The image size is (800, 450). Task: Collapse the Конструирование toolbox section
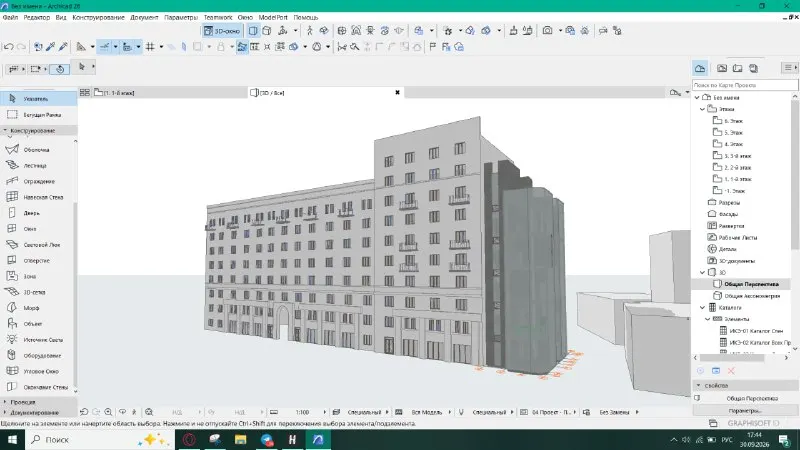pyautogui.click(x=38, y=131)
